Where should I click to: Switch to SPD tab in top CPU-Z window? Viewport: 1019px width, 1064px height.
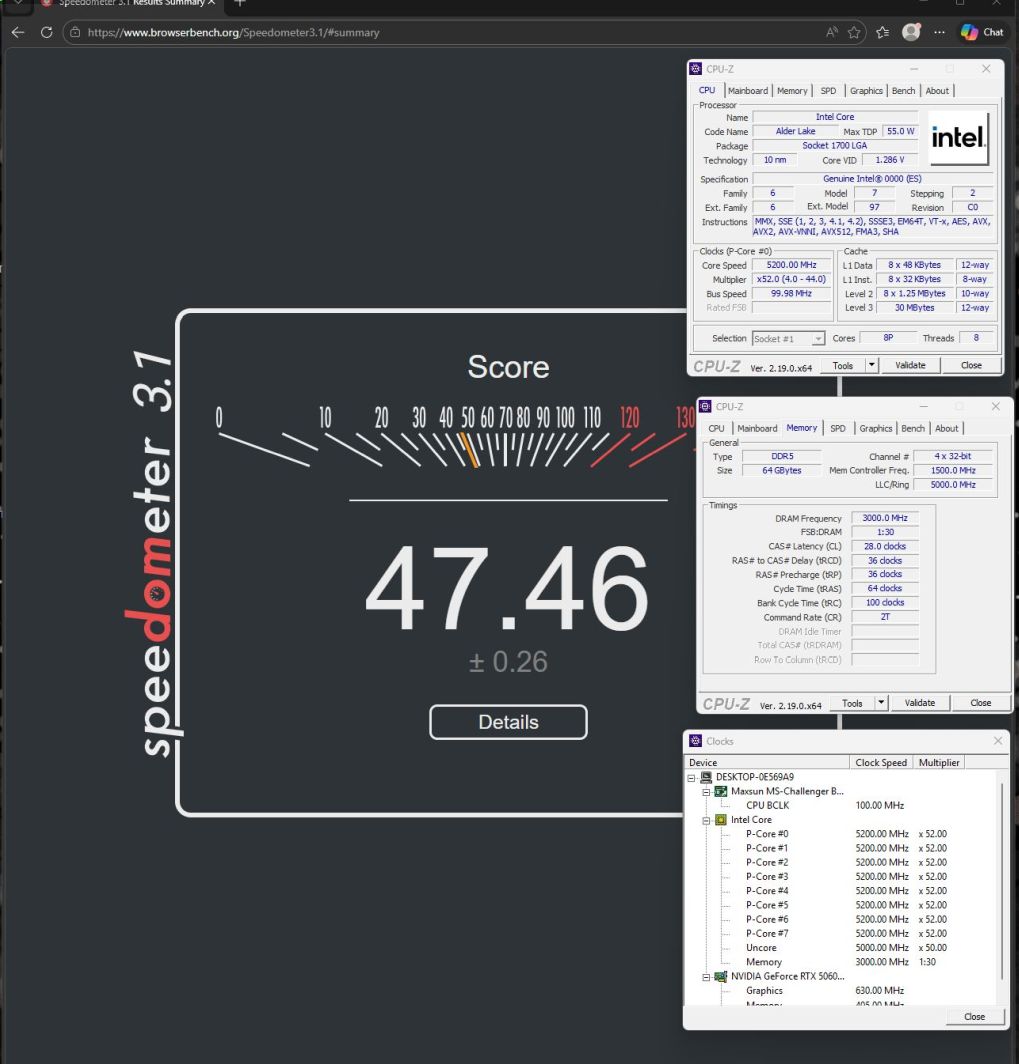tap(828, 90)
